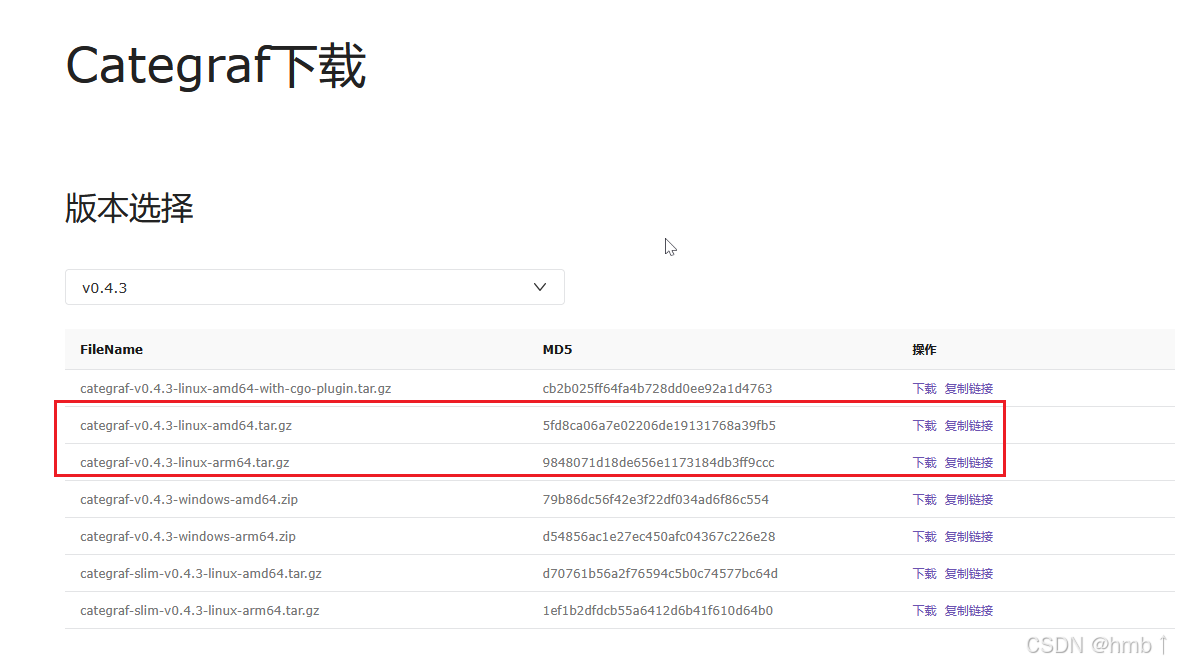This screenshot has height=665, width=1178.
Task: Select filename categraf-v0.4.3-windows-amd64.zip
Action: tap(189, 499)
